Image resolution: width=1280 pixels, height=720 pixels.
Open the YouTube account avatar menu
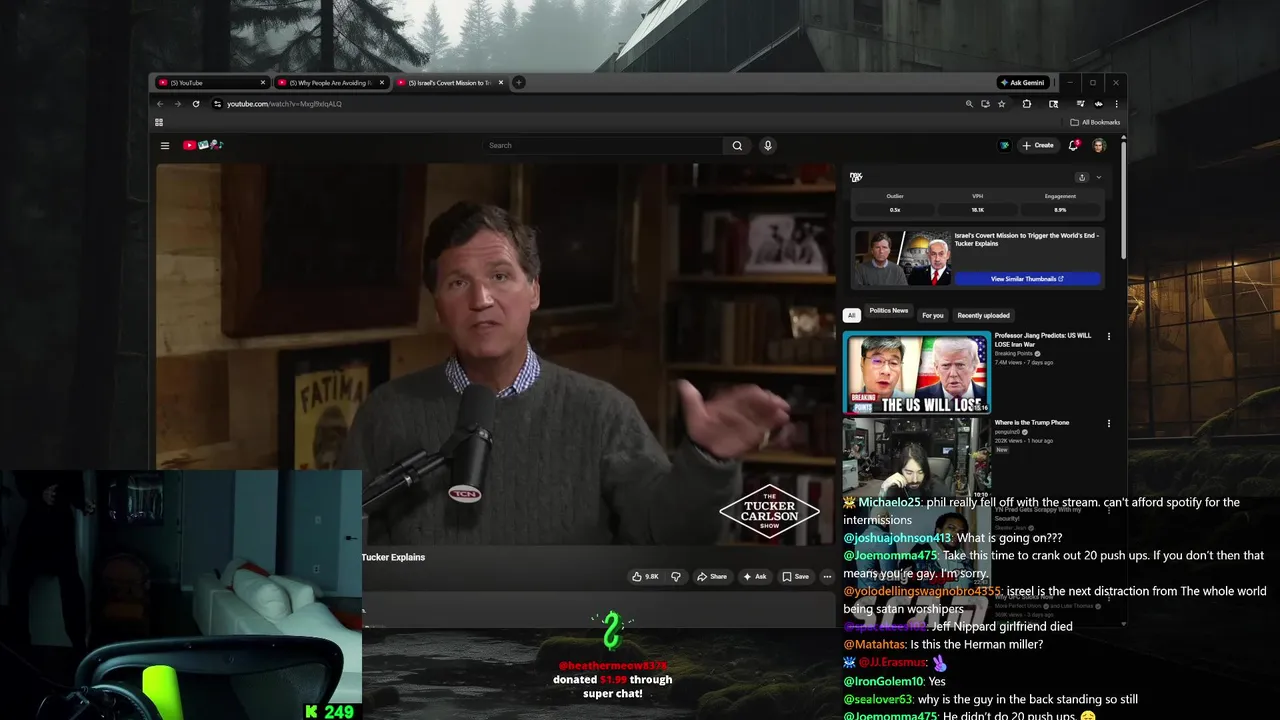click(x=1098, y=145)
